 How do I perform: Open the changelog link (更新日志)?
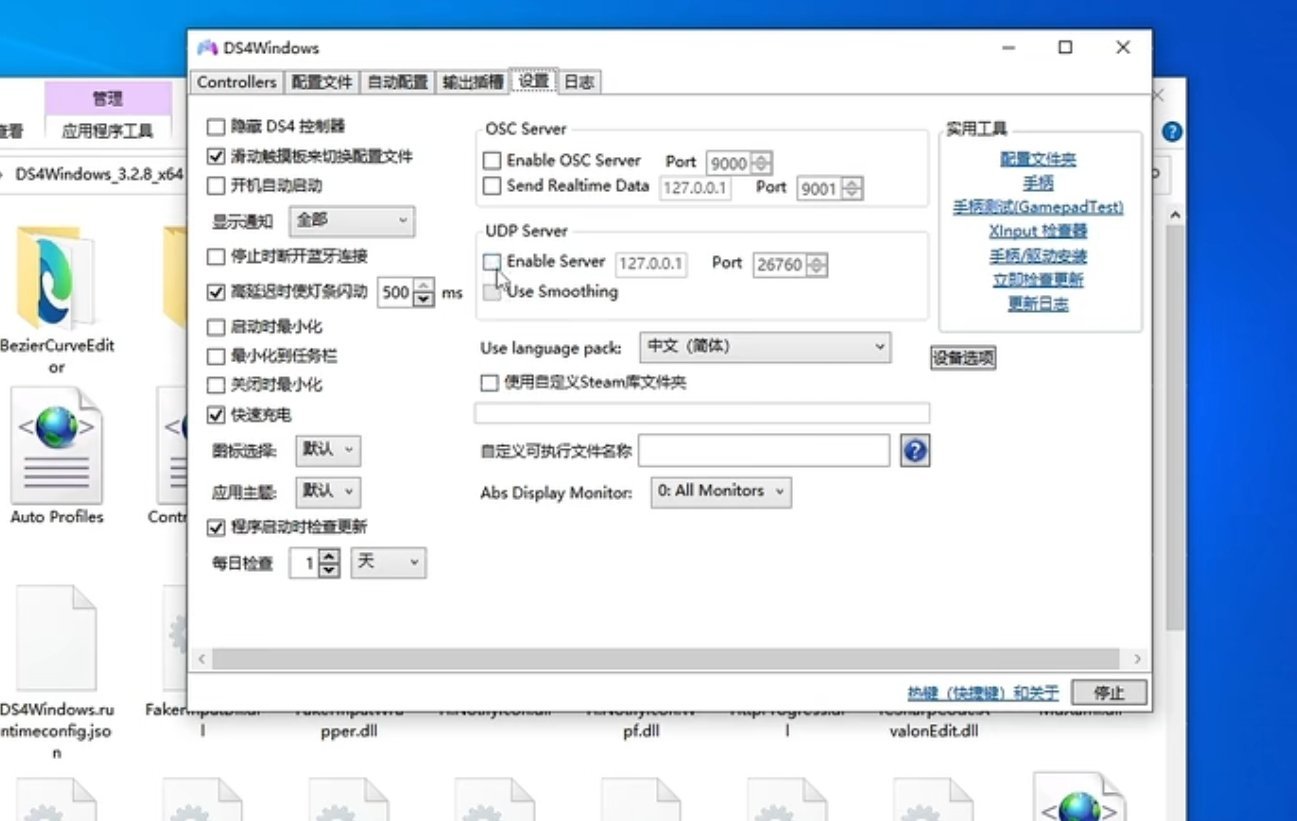coord(1038,304)
